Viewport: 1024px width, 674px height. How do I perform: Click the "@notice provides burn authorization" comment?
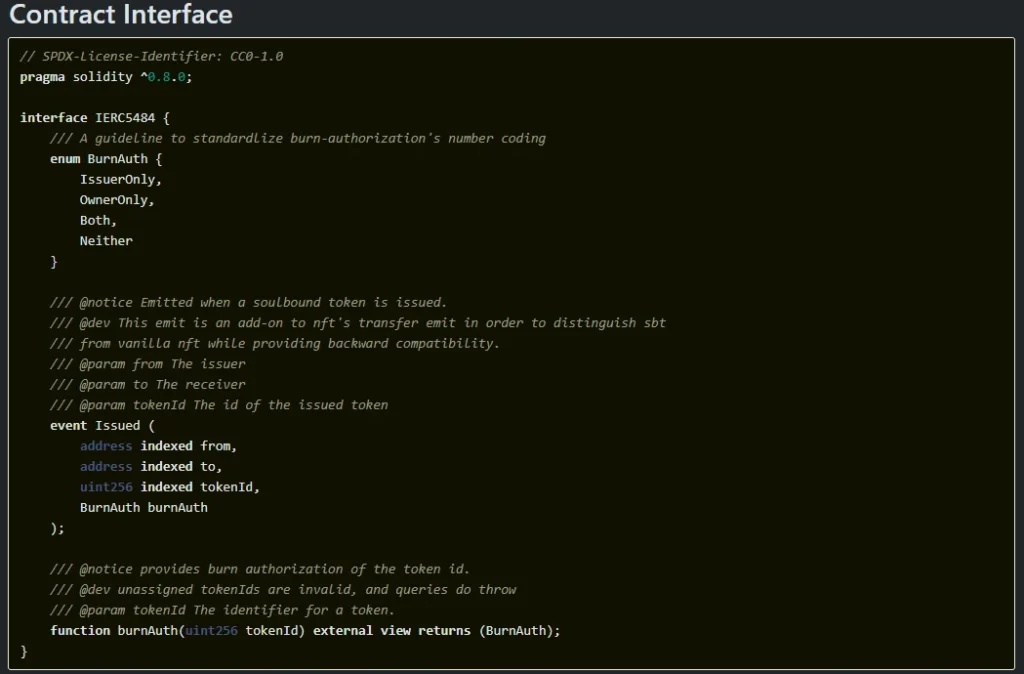coord(260,570)
